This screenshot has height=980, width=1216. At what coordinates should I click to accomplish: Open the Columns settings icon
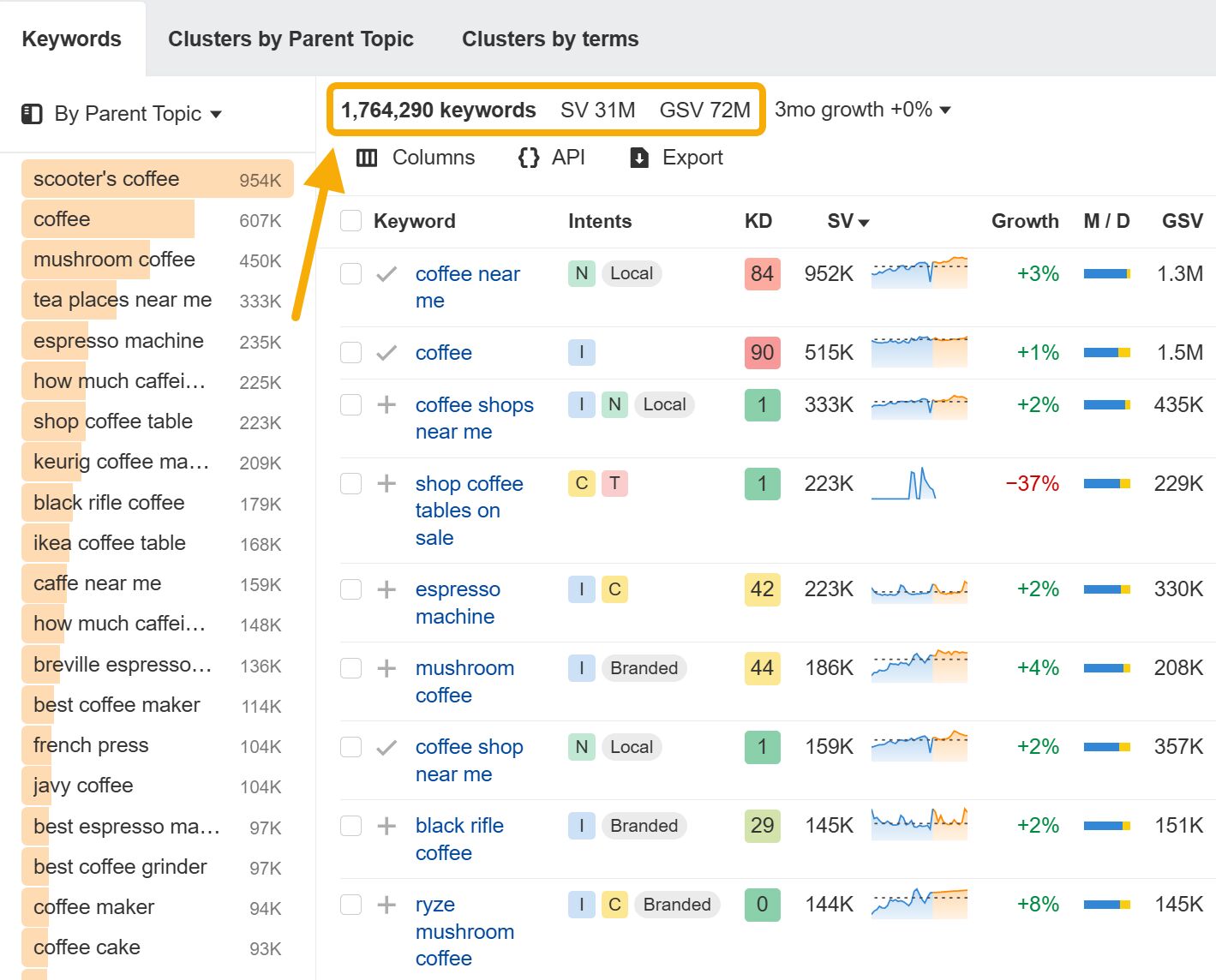367,158
